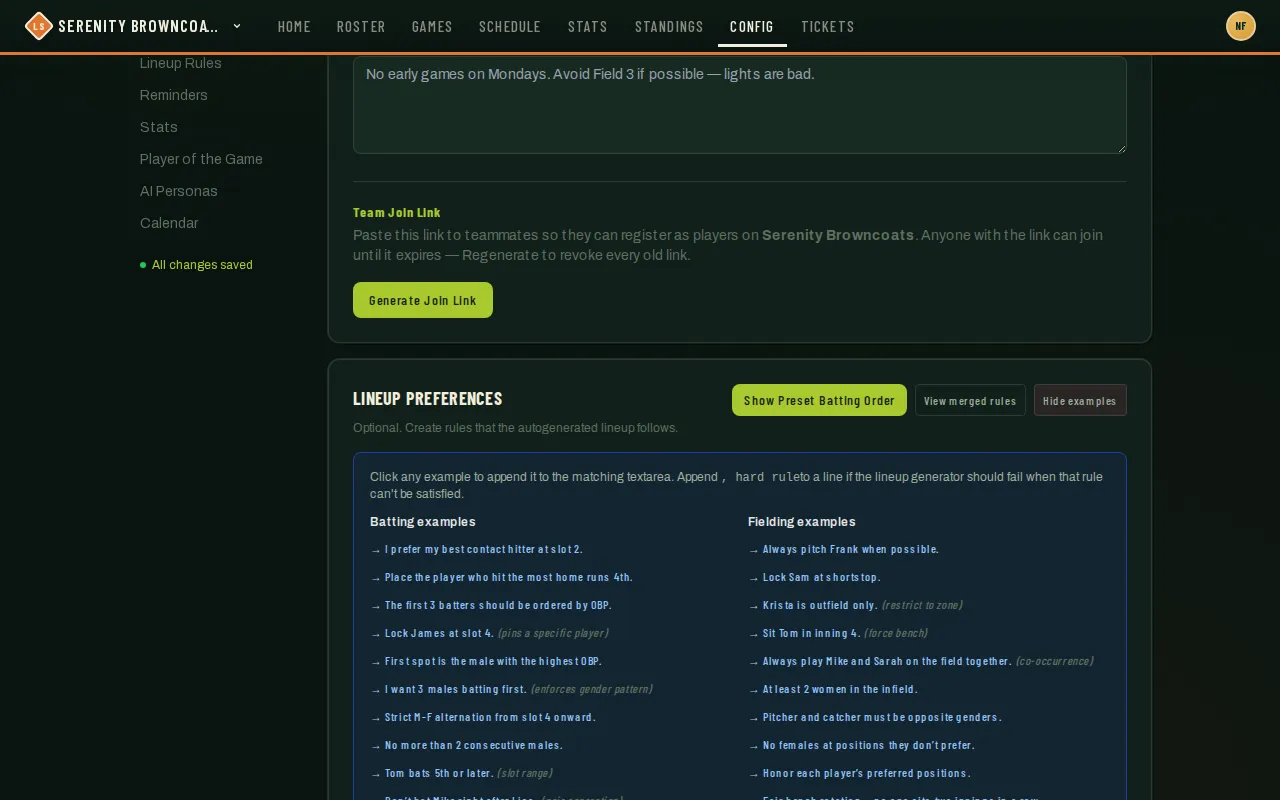Click the scheduling notes text area
This screenshot has width=1280, height=800.
coord(740,104)
